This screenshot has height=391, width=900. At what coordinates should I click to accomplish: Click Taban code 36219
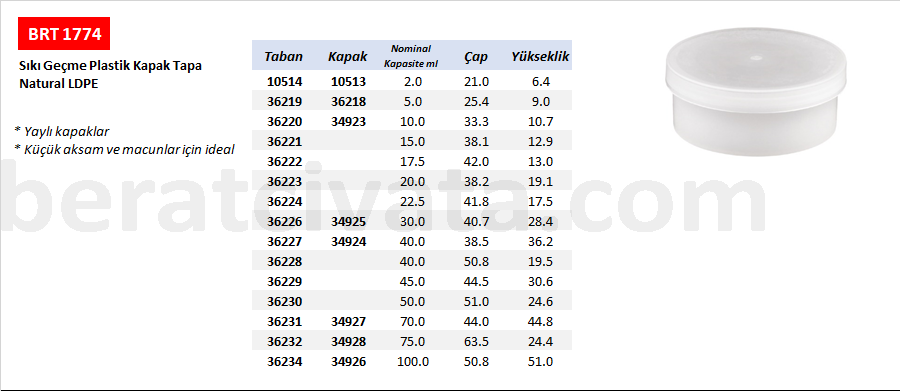point(285,102)
